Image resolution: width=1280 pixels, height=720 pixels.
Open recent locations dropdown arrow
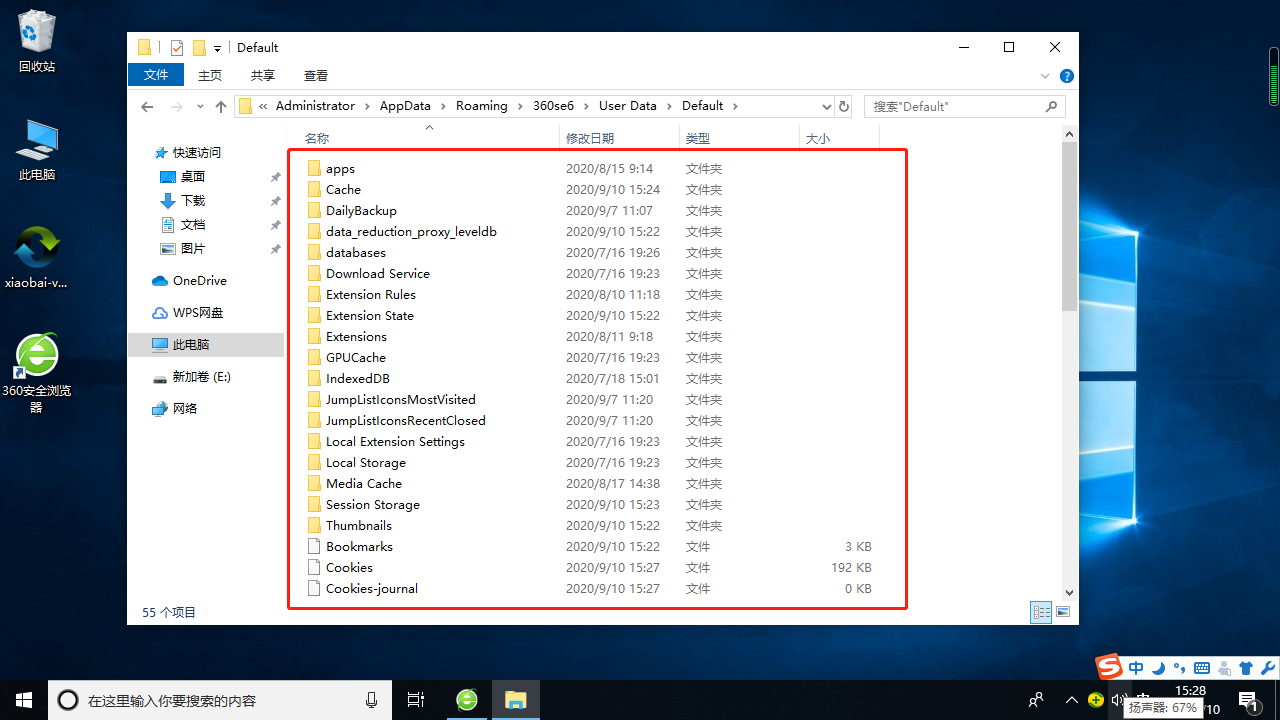pos(199,106)
